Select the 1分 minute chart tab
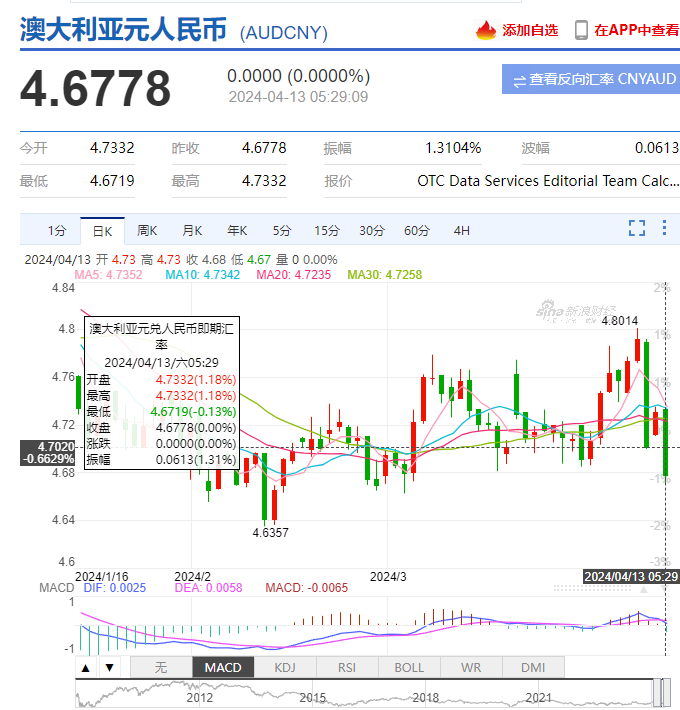Image resolution: width=680 pixels, height=710 pixels. click(57, 230)
